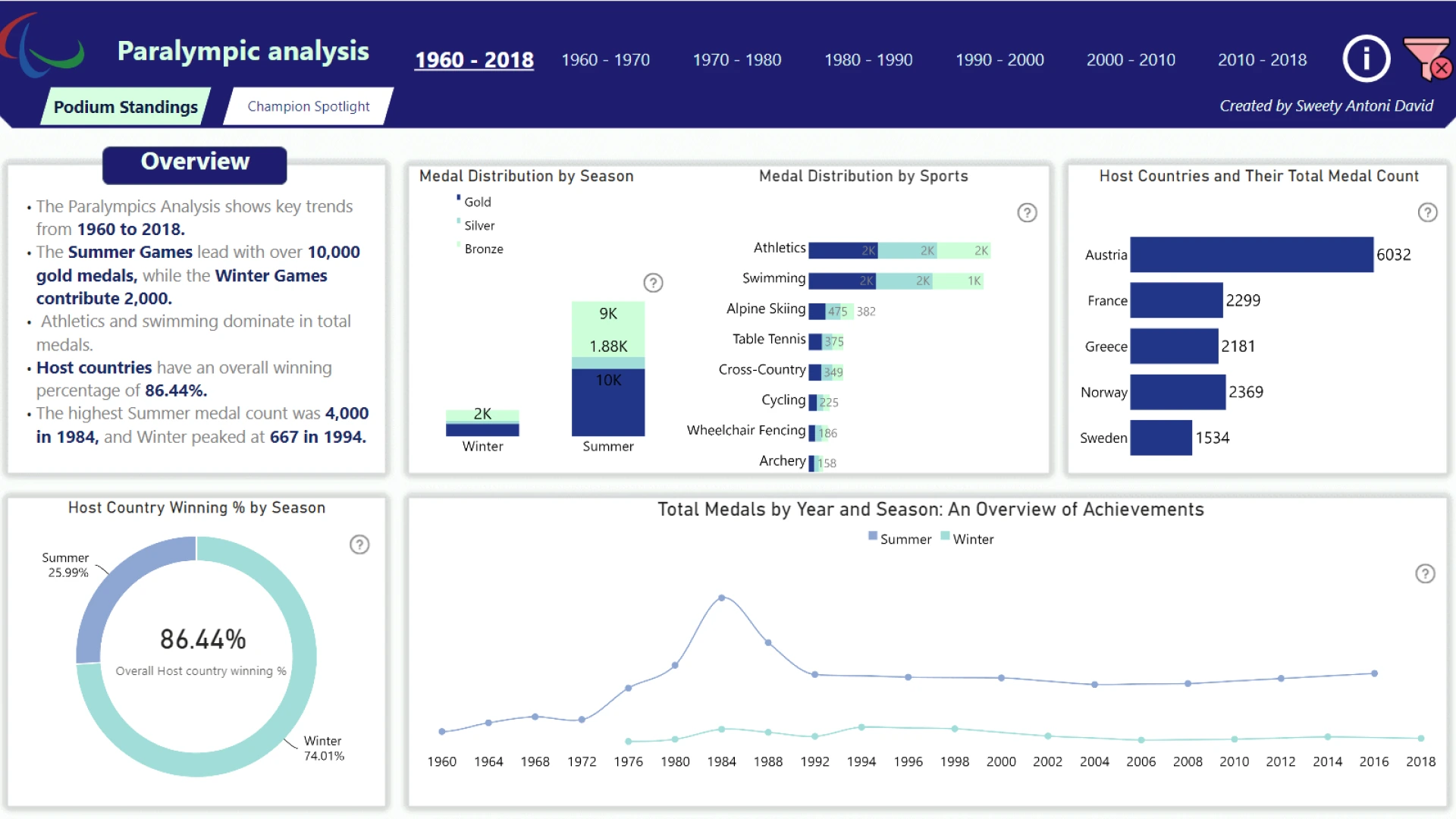Click the 1960 Summer data point

pos(442,731)
